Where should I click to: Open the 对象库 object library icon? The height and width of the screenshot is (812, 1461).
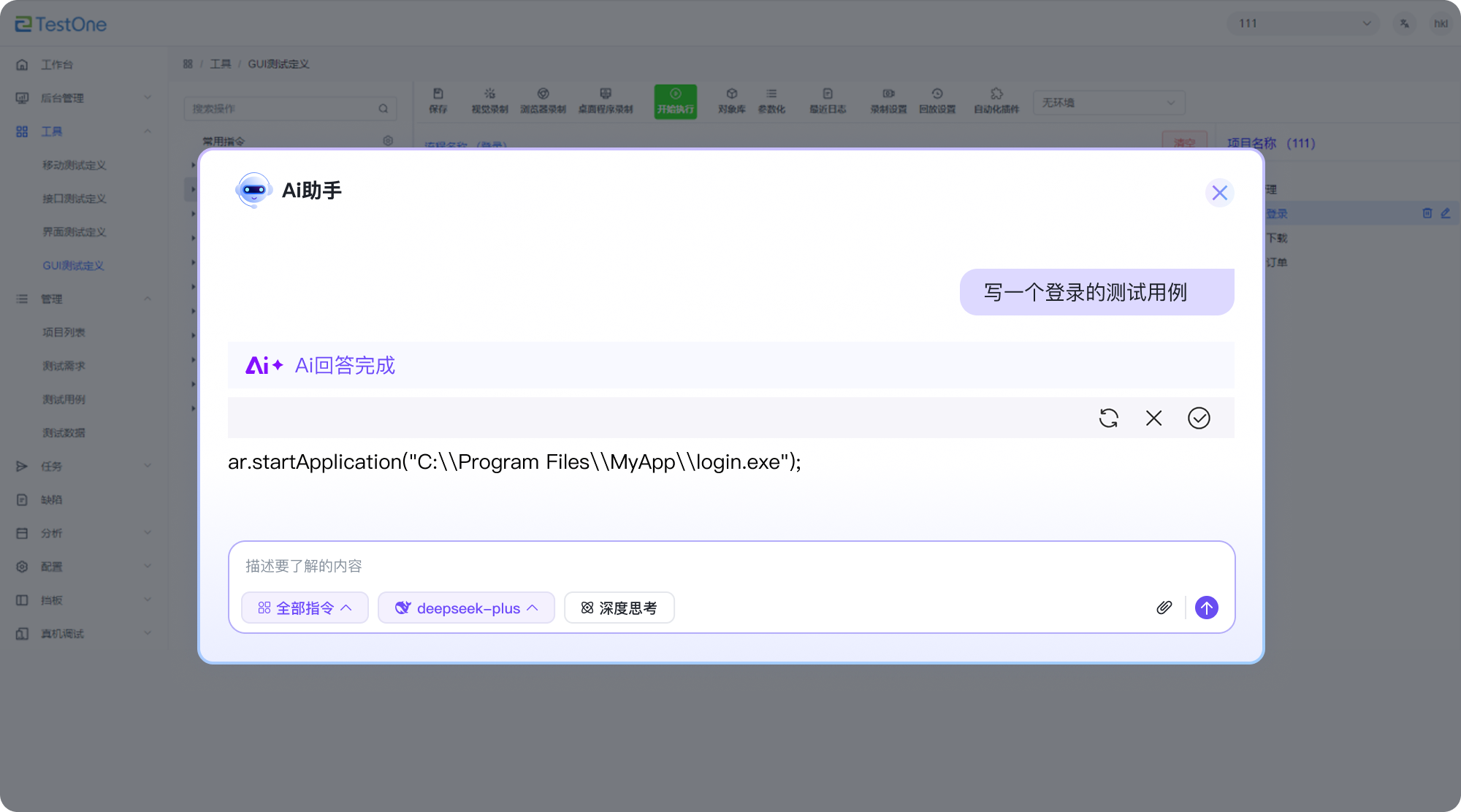[731, 101]
